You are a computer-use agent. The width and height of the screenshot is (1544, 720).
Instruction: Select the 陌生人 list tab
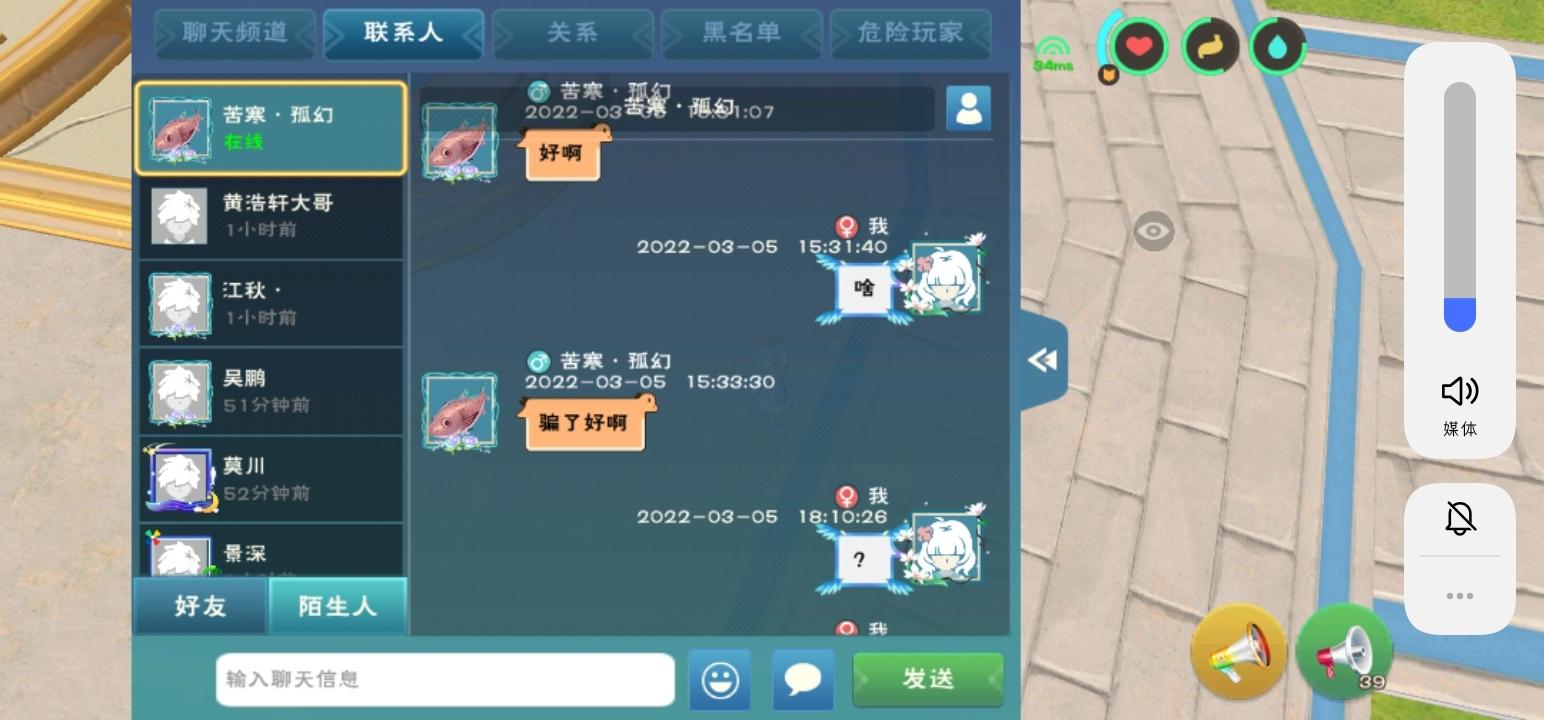tap(337, 606)
